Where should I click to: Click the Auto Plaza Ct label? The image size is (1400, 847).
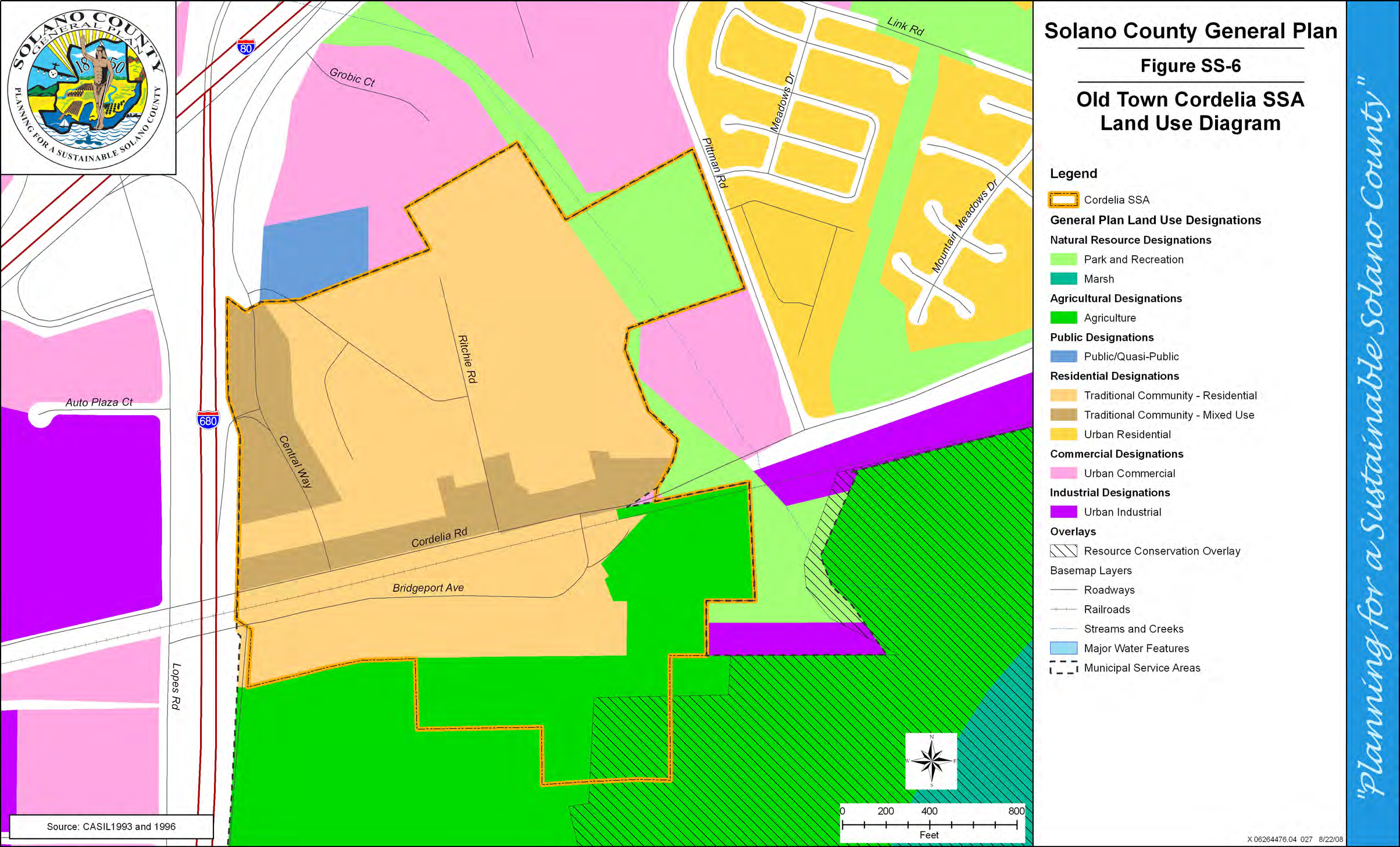99,402
